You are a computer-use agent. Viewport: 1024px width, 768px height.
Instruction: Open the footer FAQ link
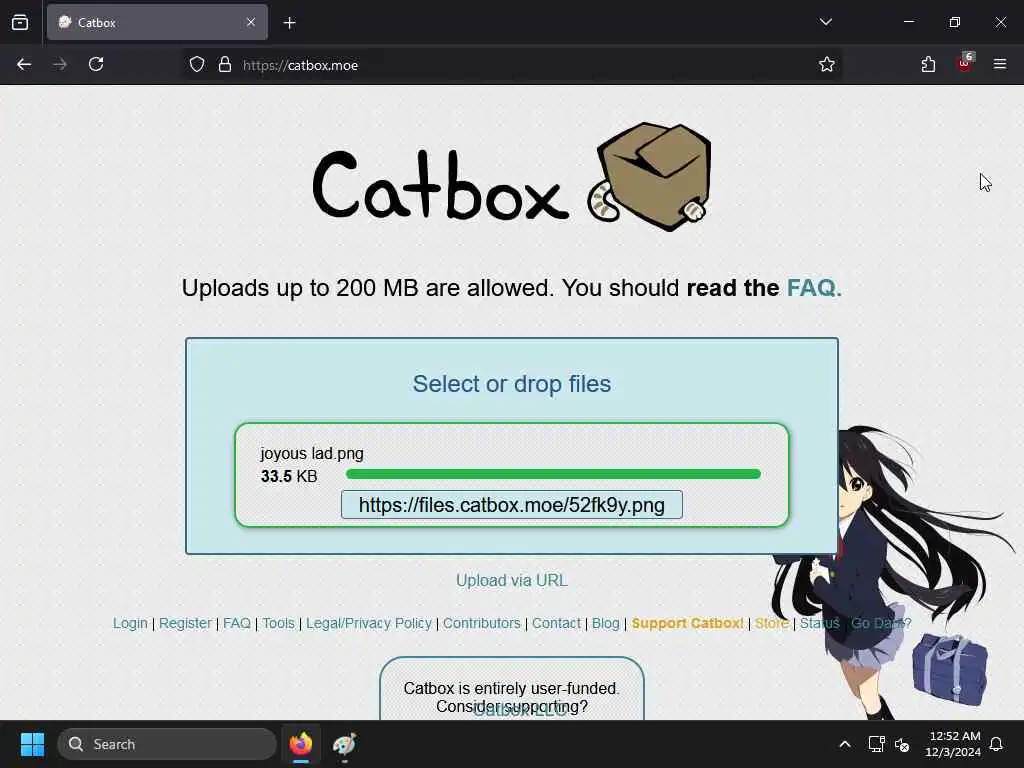pyautogui.click(x=236, y=623)
